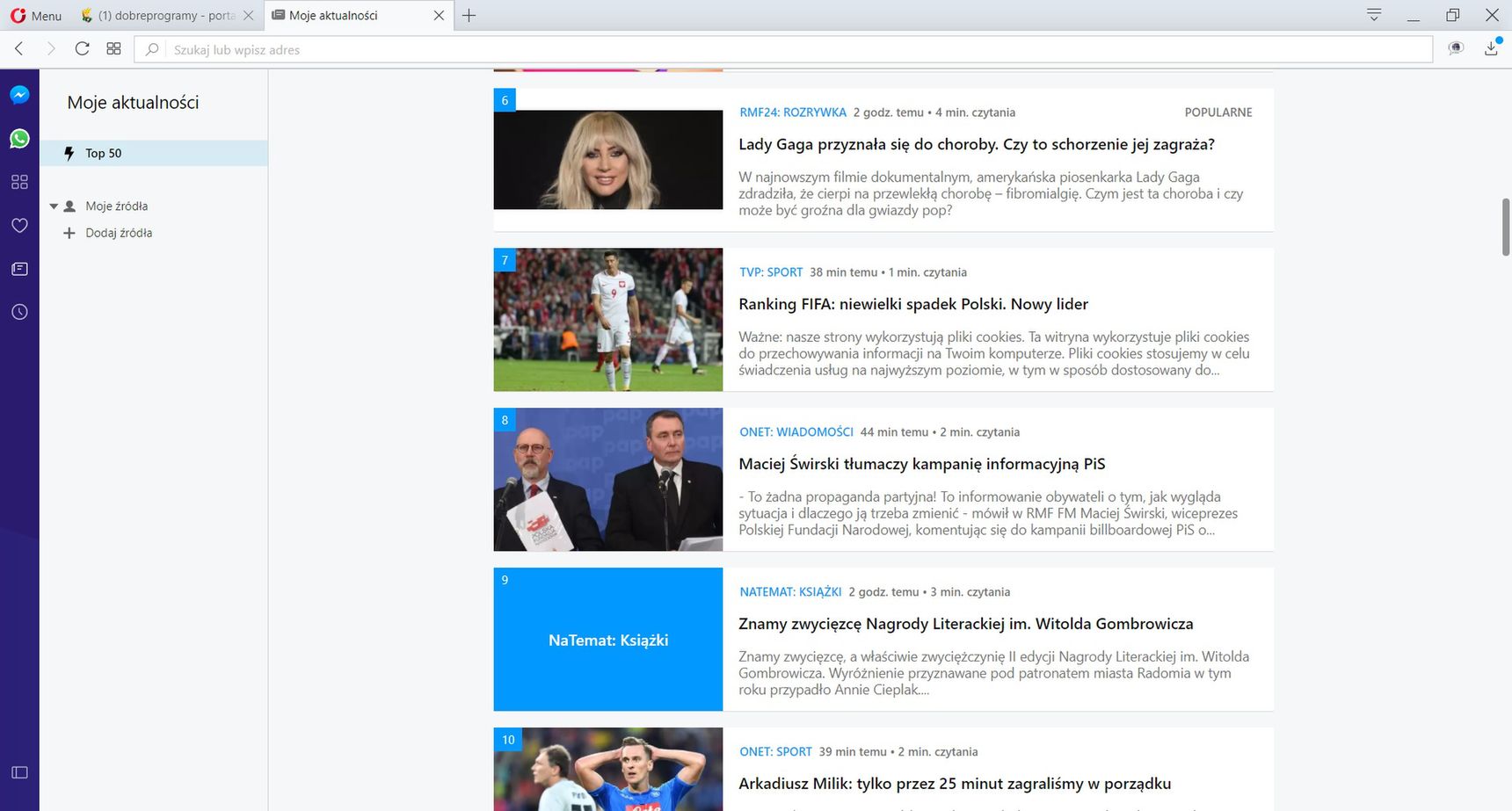The height and width of the screenshot is (811, 1512).
Task: Focus the address search field
Action: [782, 50]
